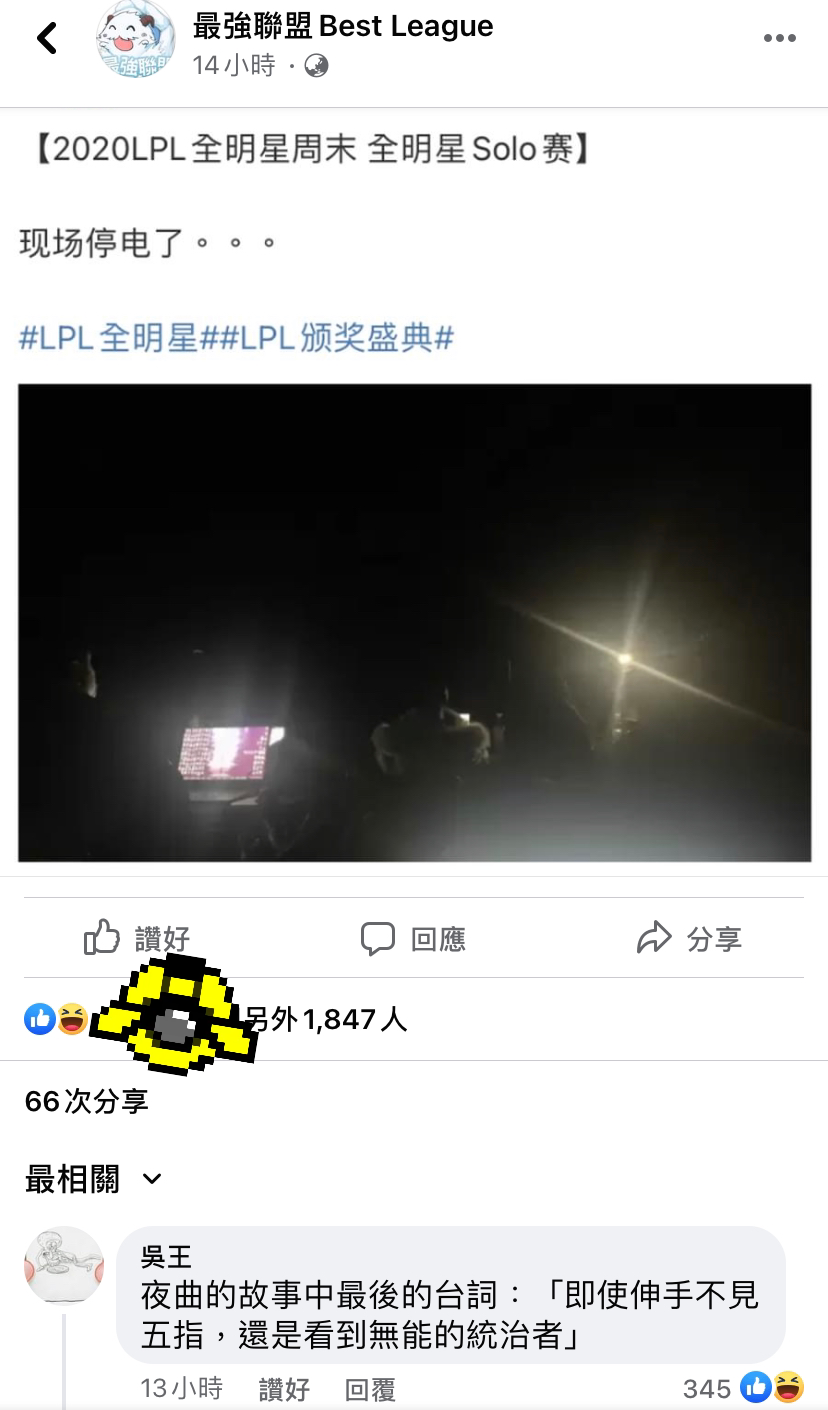This screenshot has width=828, height=1410.
Task: Open the 最強聯盟 Best League page name
Action: 343,26
